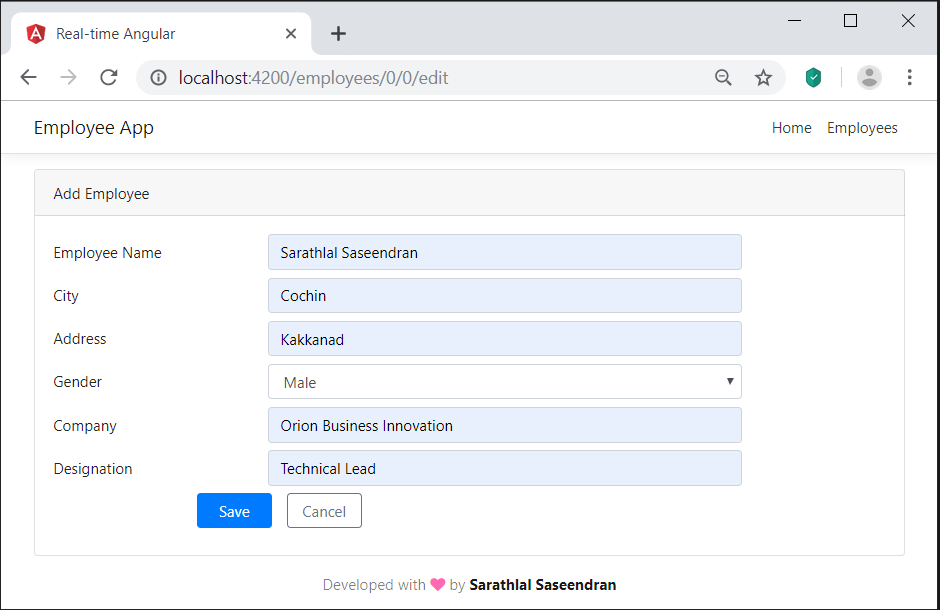Click the green shield extension icon
This screenshot has width=940, height=610.
tap(813, 76)
